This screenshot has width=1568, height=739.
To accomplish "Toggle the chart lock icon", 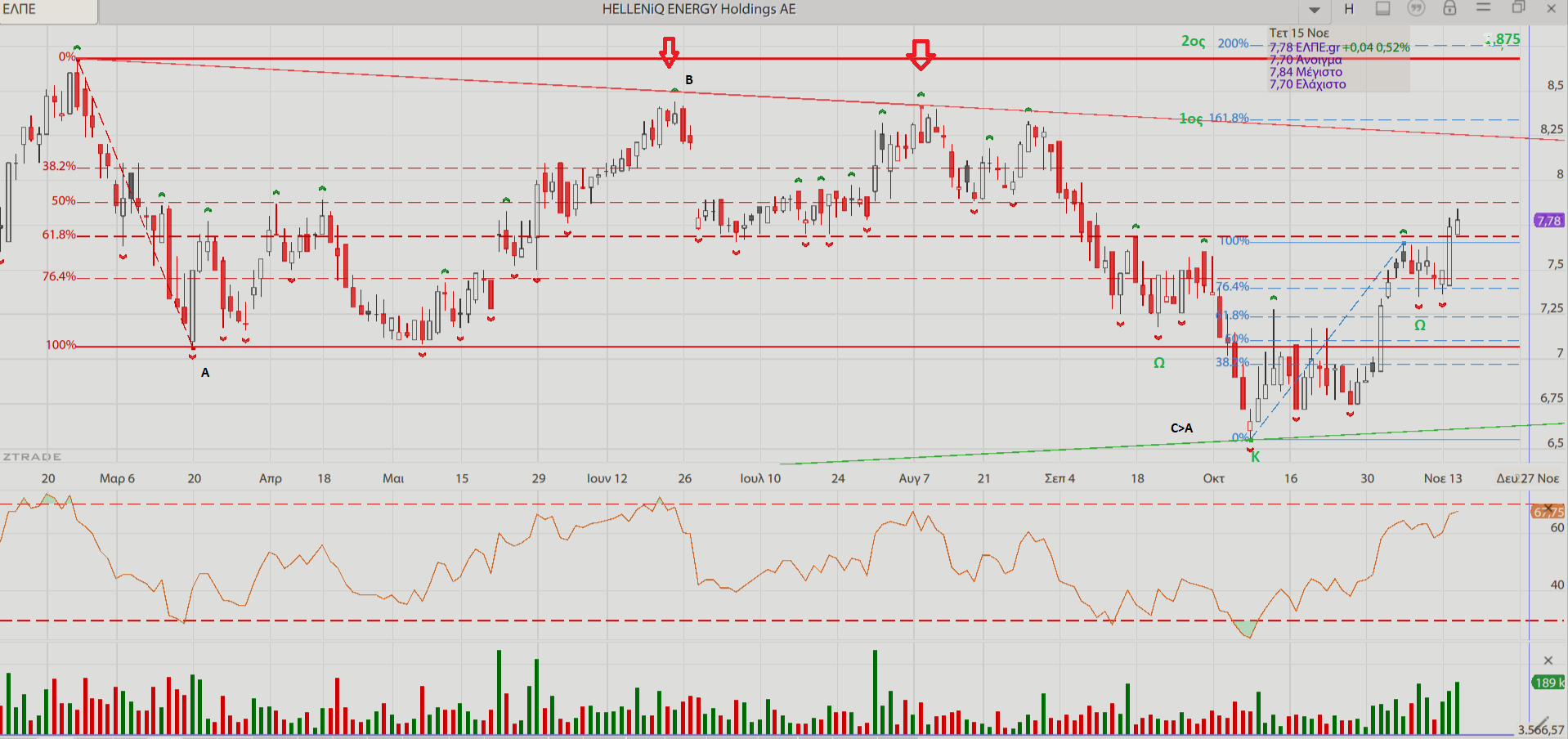I will tap(1449, 8).
